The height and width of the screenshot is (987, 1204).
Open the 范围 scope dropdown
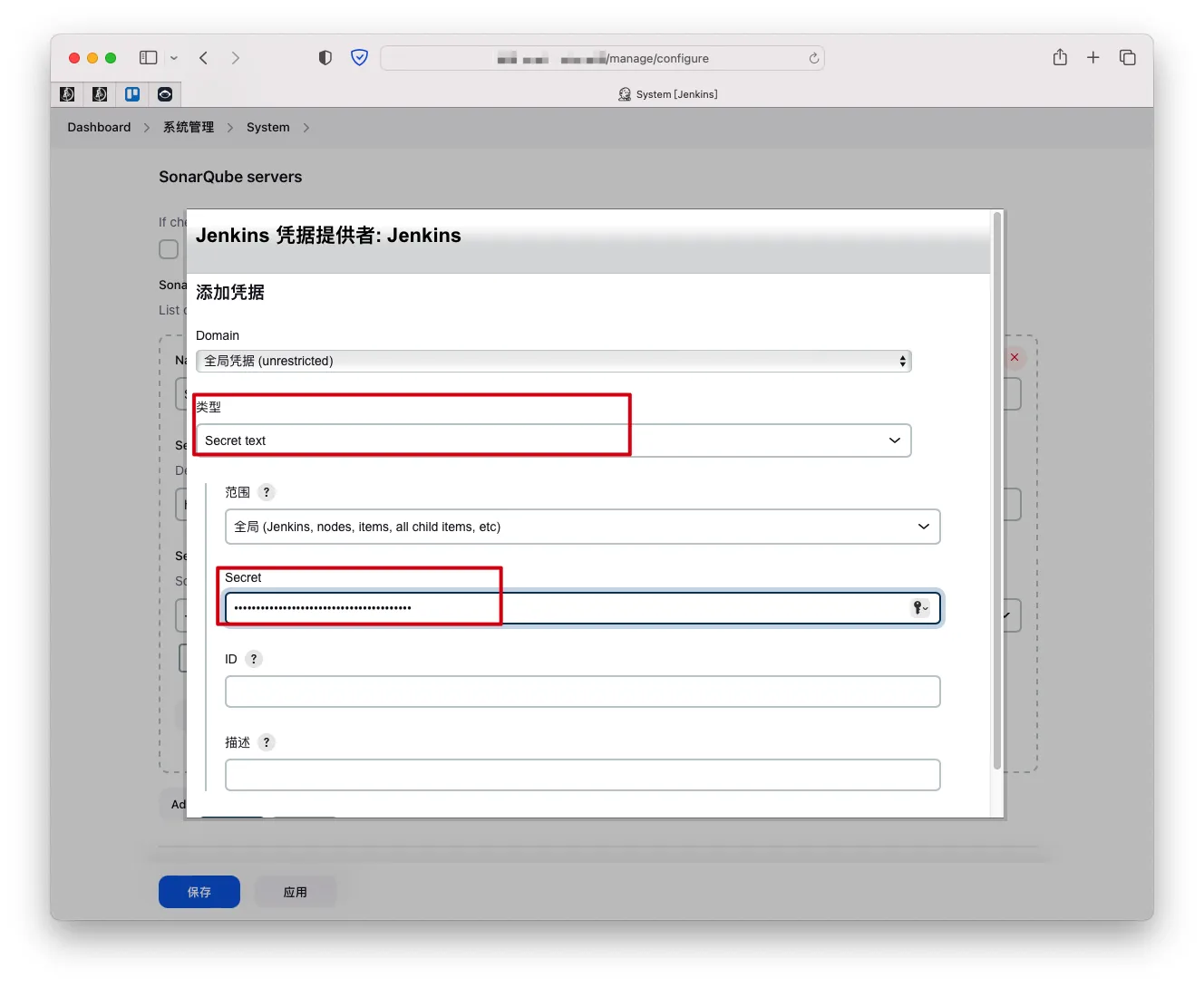[x=582, y=527]
